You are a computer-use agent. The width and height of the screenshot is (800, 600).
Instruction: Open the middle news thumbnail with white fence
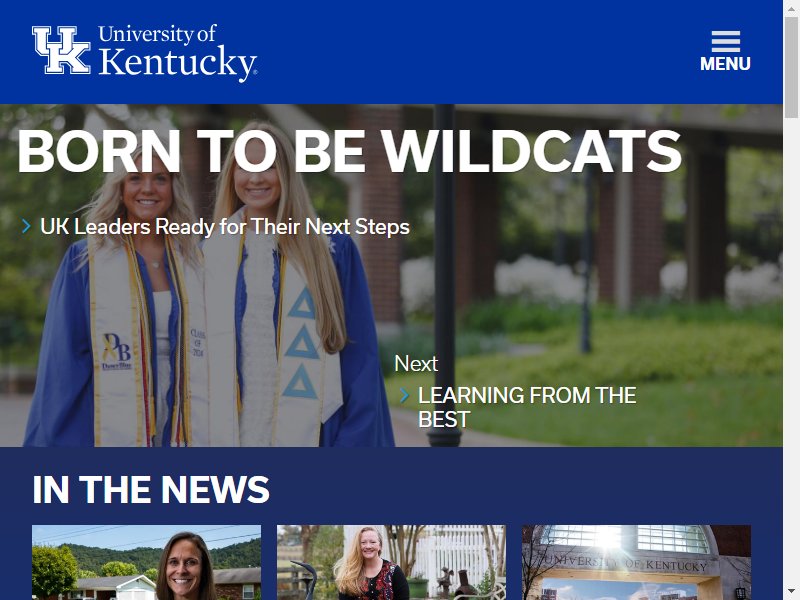pyautogui.click(x=391, y=562)
